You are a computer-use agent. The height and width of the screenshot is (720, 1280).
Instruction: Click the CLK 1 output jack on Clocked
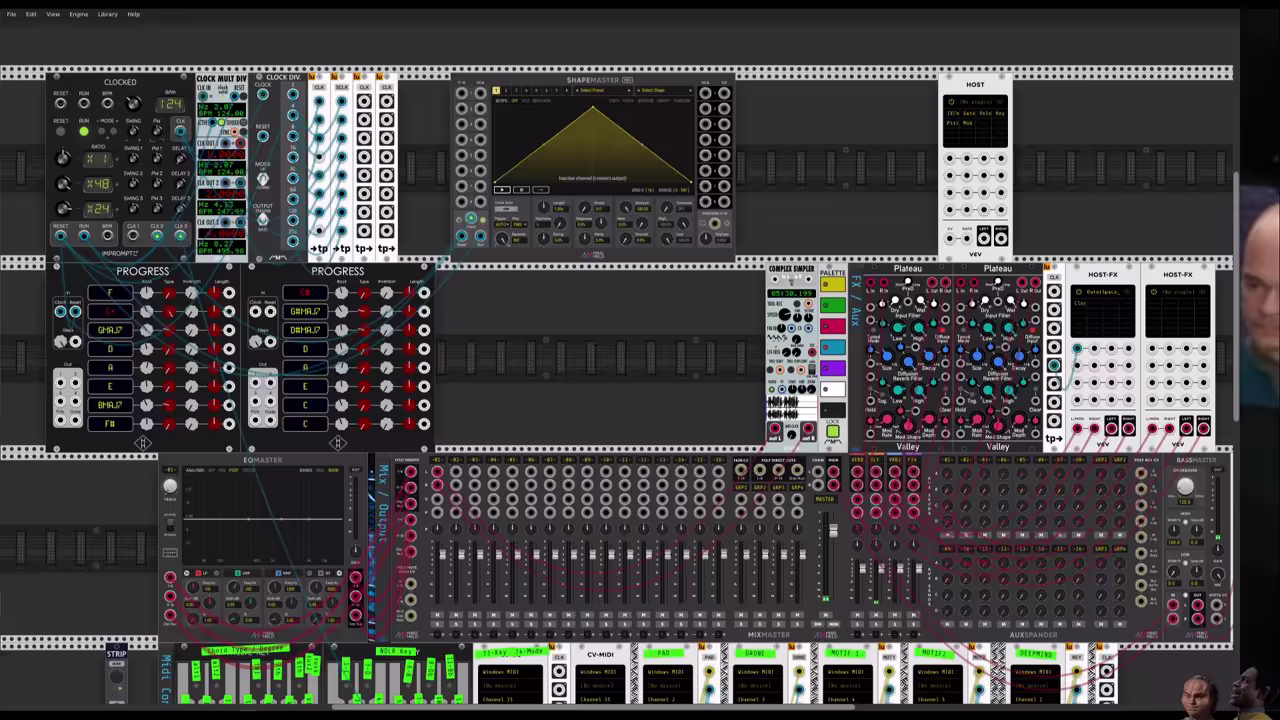132,236
